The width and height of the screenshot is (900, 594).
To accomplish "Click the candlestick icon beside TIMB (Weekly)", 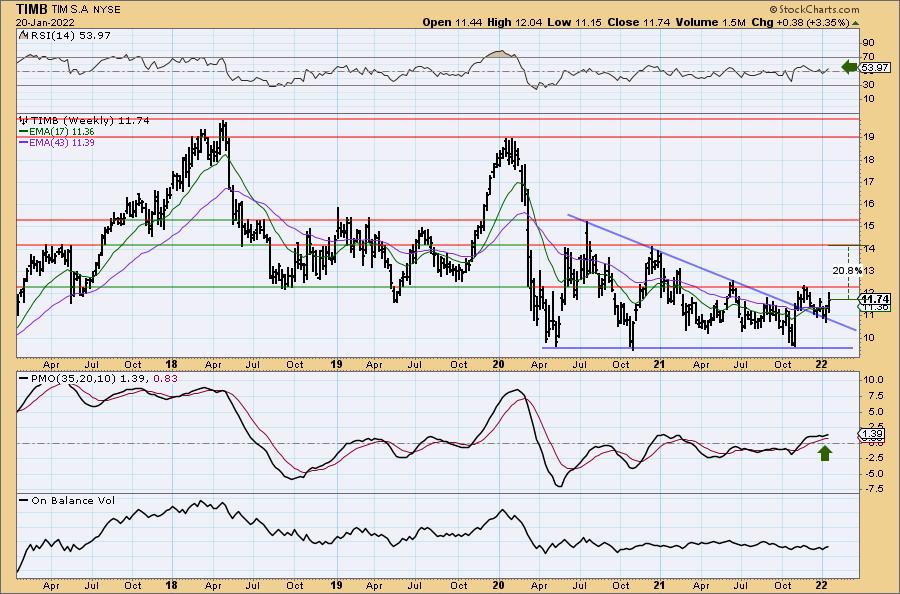I will coord(24,121).
